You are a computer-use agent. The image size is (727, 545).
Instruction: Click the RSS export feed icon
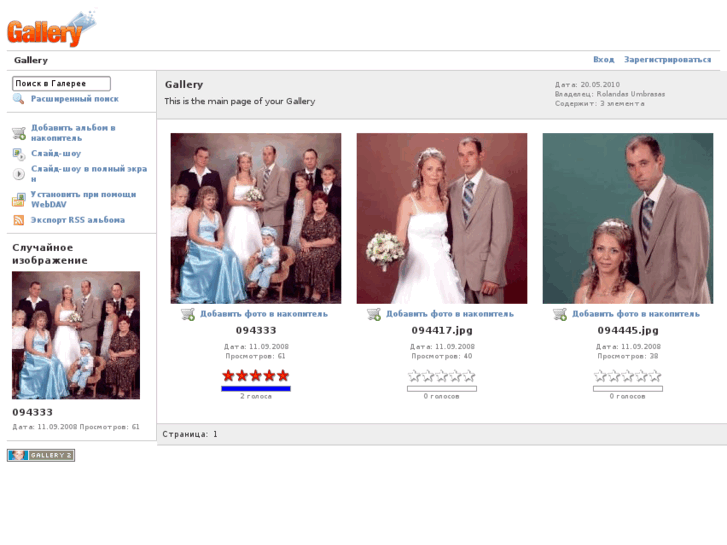(19, 220)
